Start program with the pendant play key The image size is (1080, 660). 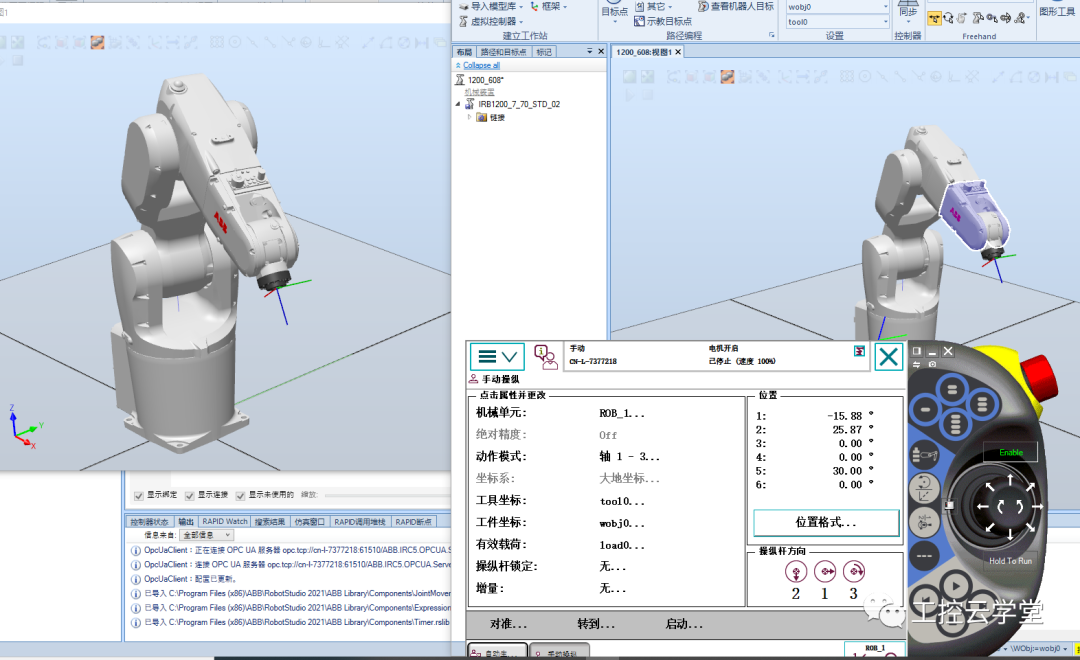[955, 586]
